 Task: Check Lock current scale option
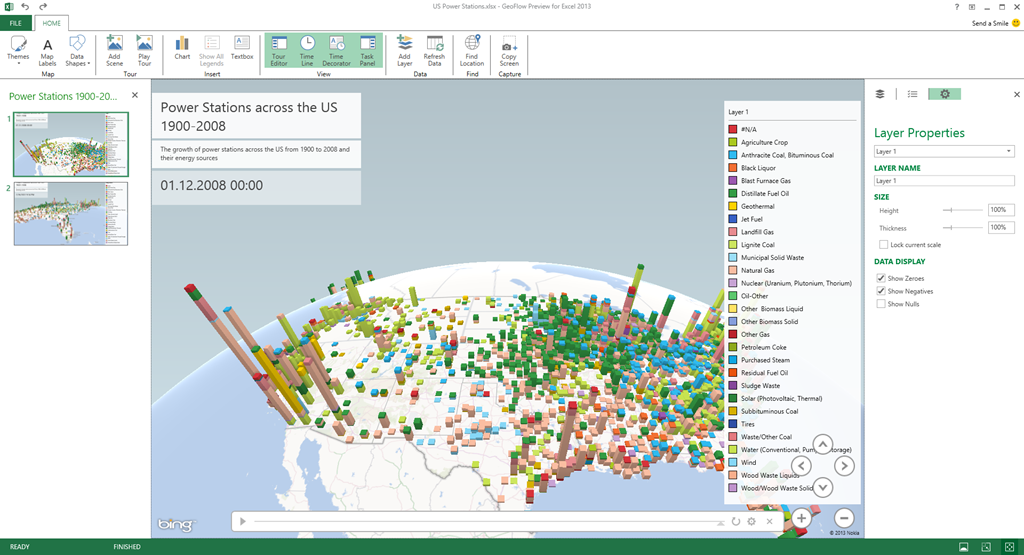(884, 244)
